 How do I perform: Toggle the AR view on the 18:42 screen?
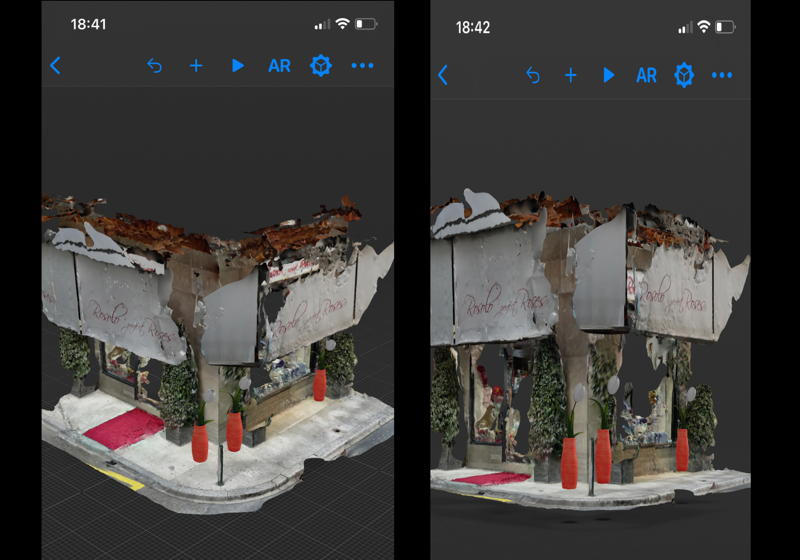pos(647,75)
